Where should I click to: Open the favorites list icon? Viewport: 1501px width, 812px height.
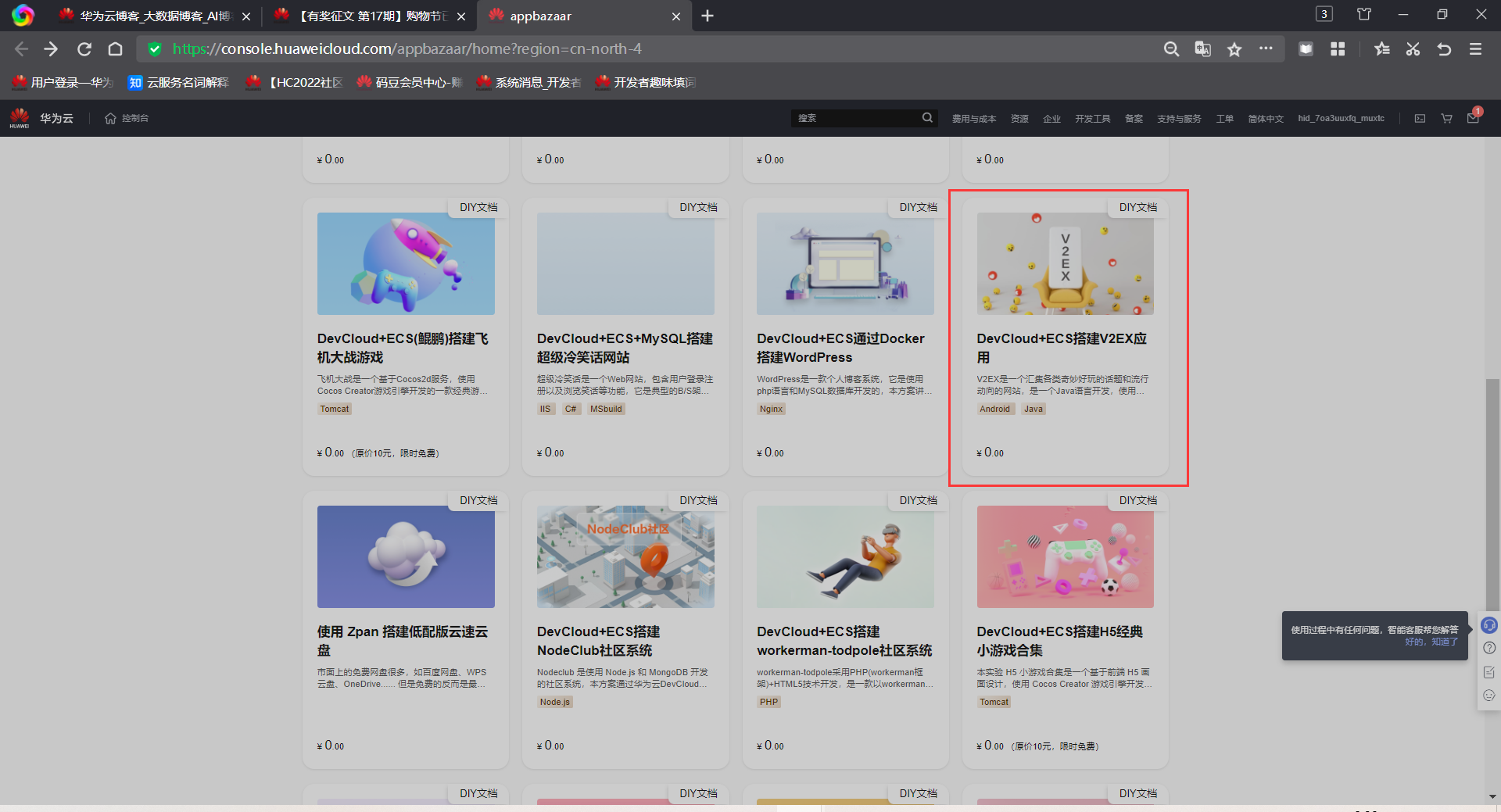pyautogui.click(x=1382, y=49)
